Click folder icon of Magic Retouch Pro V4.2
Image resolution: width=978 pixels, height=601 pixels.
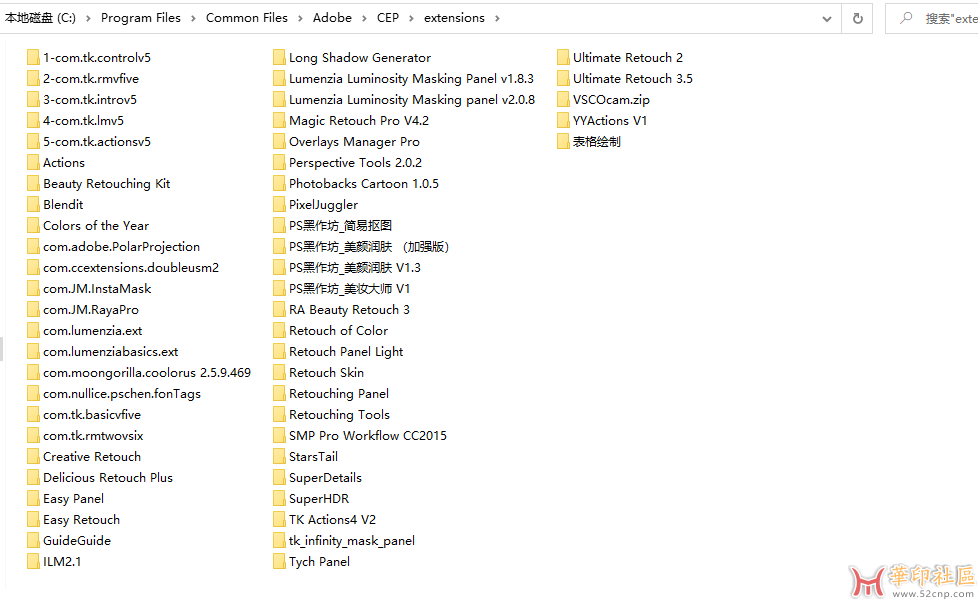point(279,120)
